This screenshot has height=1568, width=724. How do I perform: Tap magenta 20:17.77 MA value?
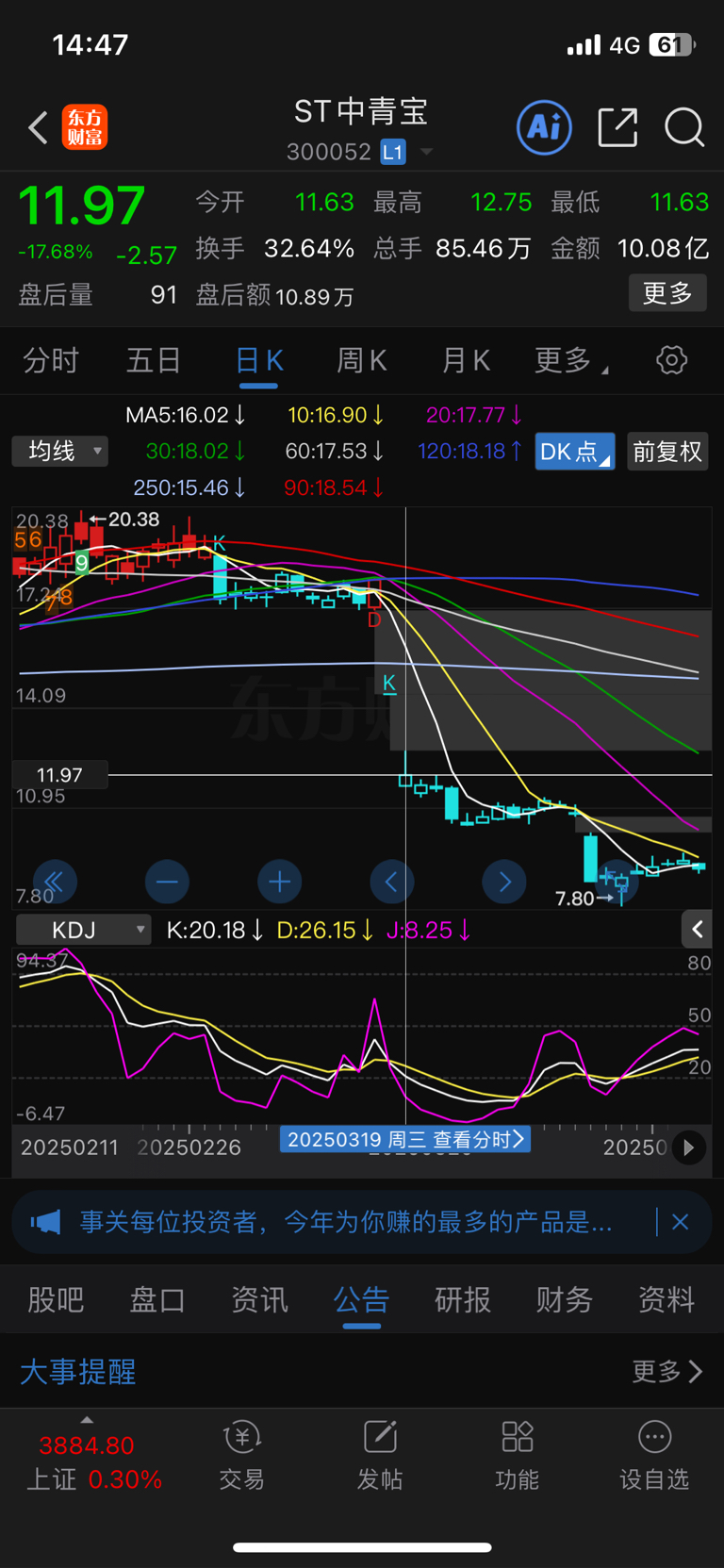[x=474, y=415]
